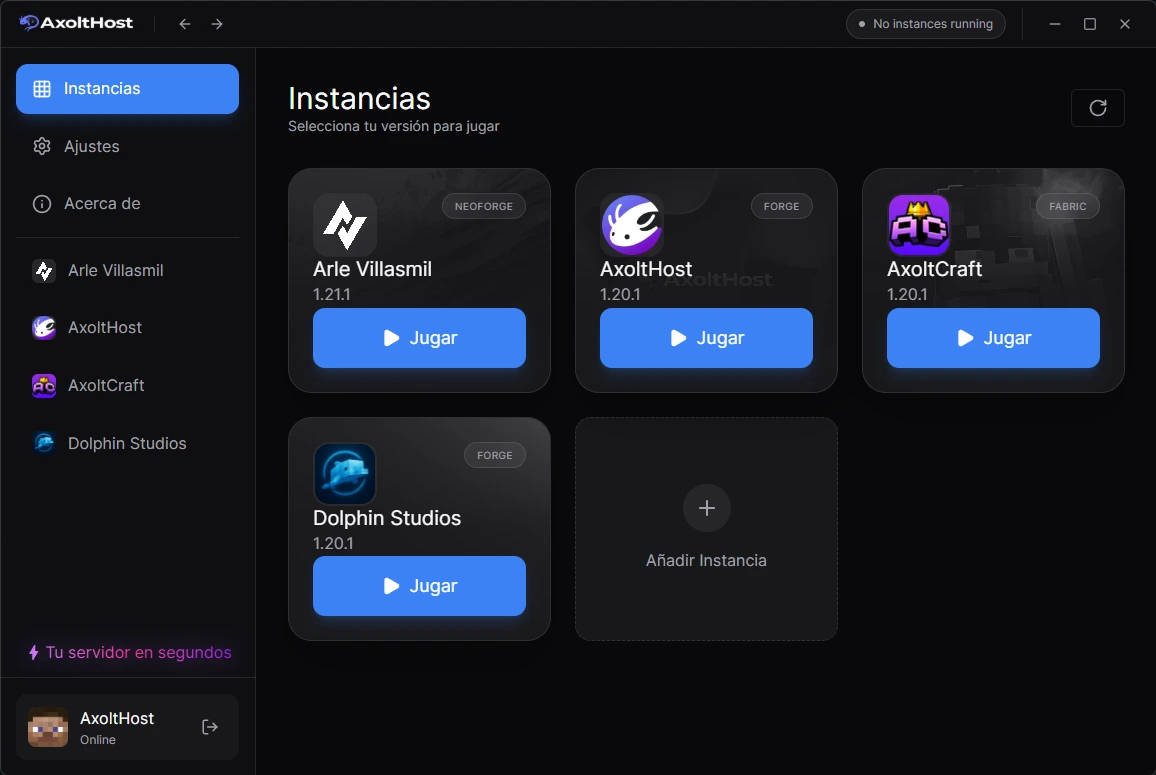The height and width of the screenshot is (775, 1156).
Task: Click the Arle Villasmil icon in the sidebar
Action: [x=44, y=270]
